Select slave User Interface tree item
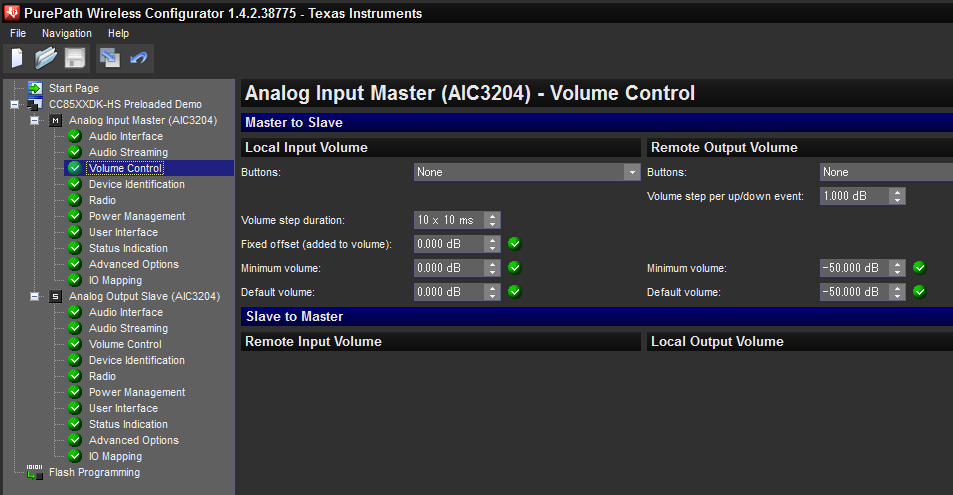The height and width of the screenshot is (495, 953). tap(123, 408)
